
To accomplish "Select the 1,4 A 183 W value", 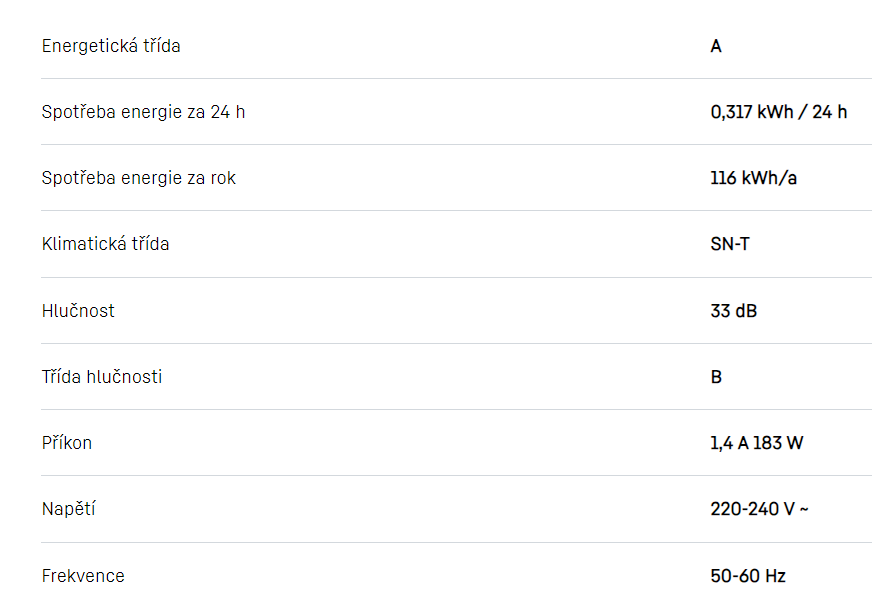I will click(x=757, y=443).
